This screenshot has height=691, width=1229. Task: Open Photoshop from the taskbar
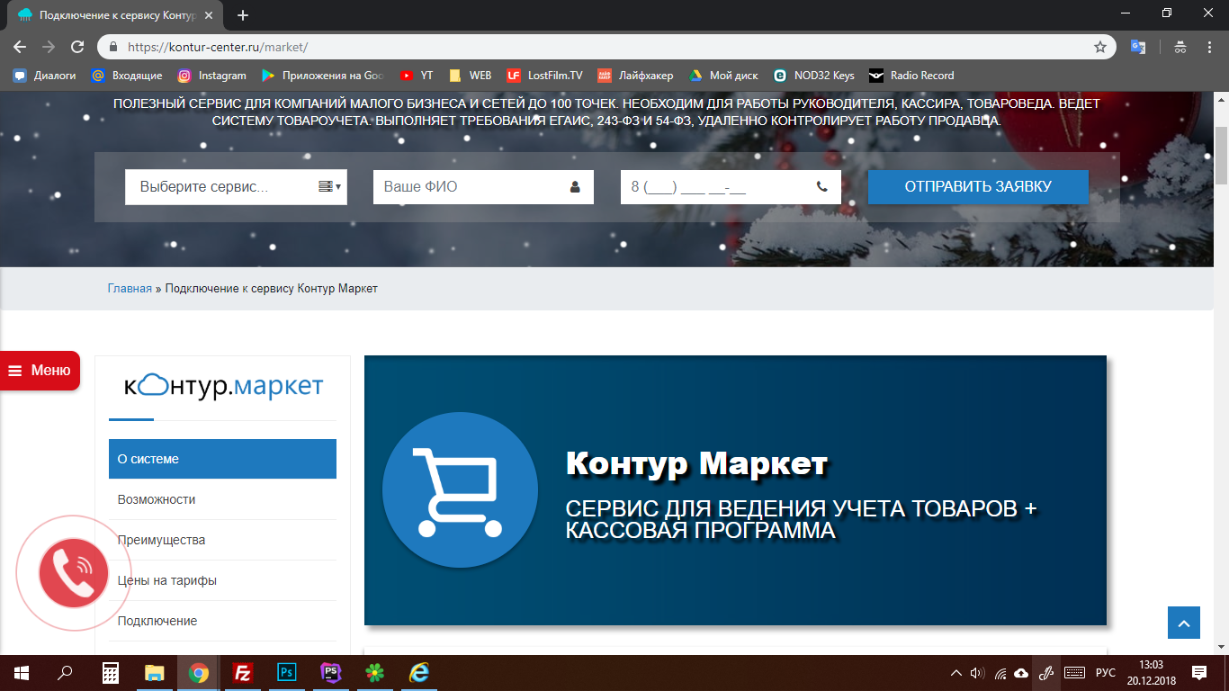tap(286, 673)
